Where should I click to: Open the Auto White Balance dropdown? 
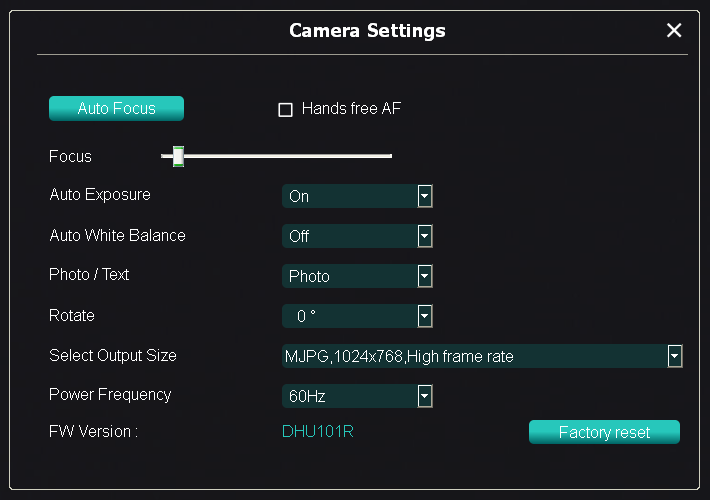357,236
